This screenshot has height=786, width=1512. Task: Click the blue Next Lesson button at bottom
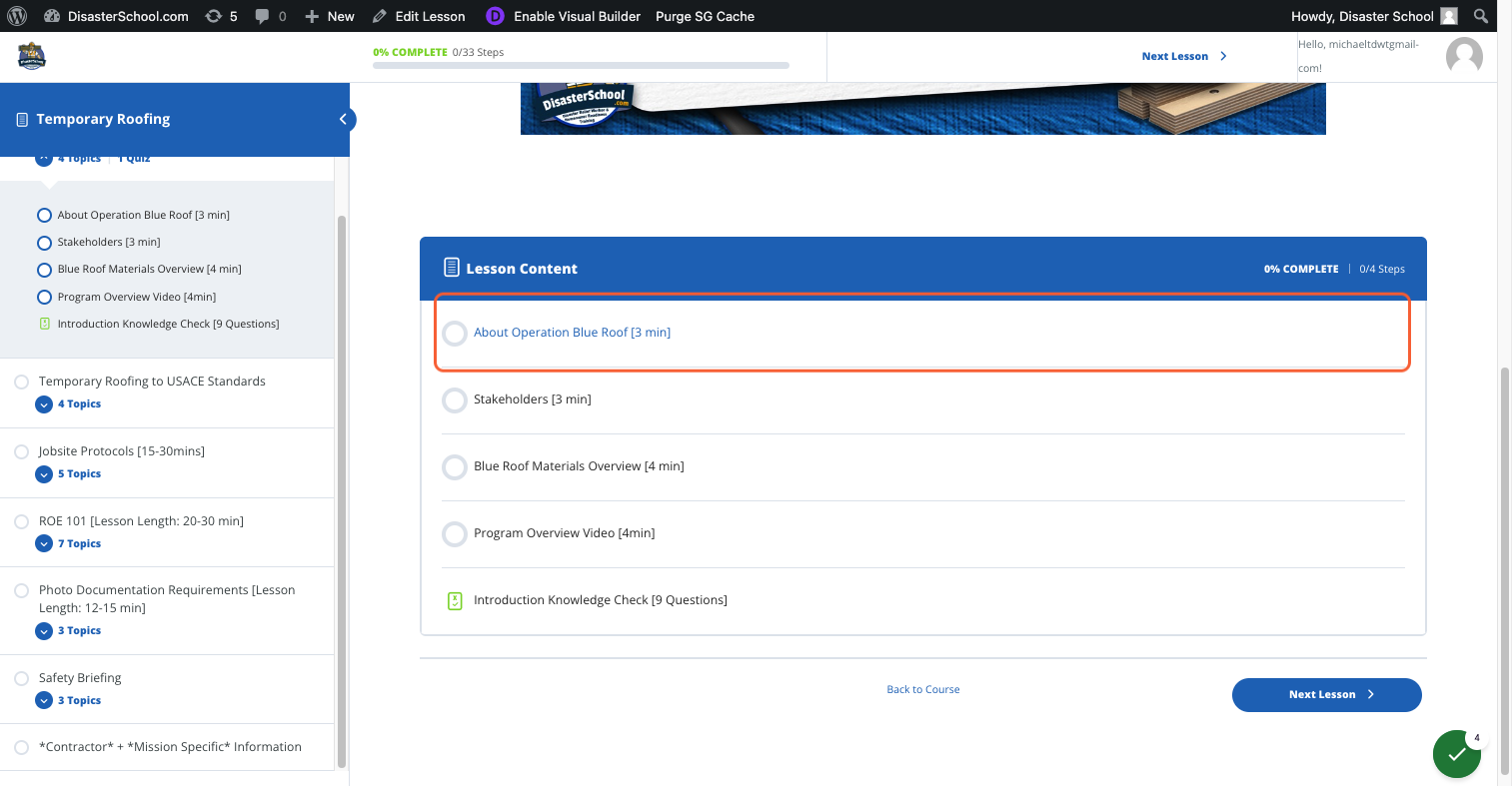click(x=1326, y=695)
